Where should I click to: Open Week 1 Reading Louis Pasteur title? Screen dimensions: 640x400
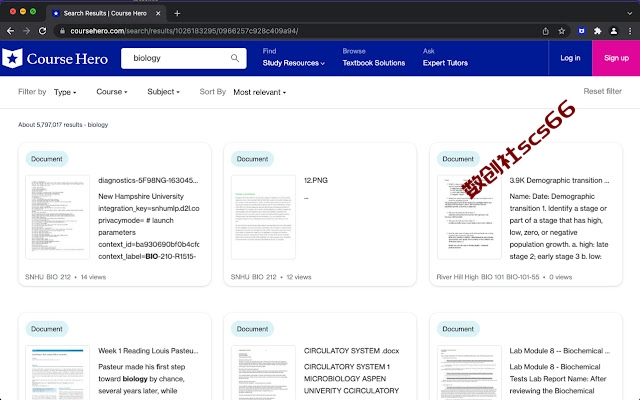point(148,351)
